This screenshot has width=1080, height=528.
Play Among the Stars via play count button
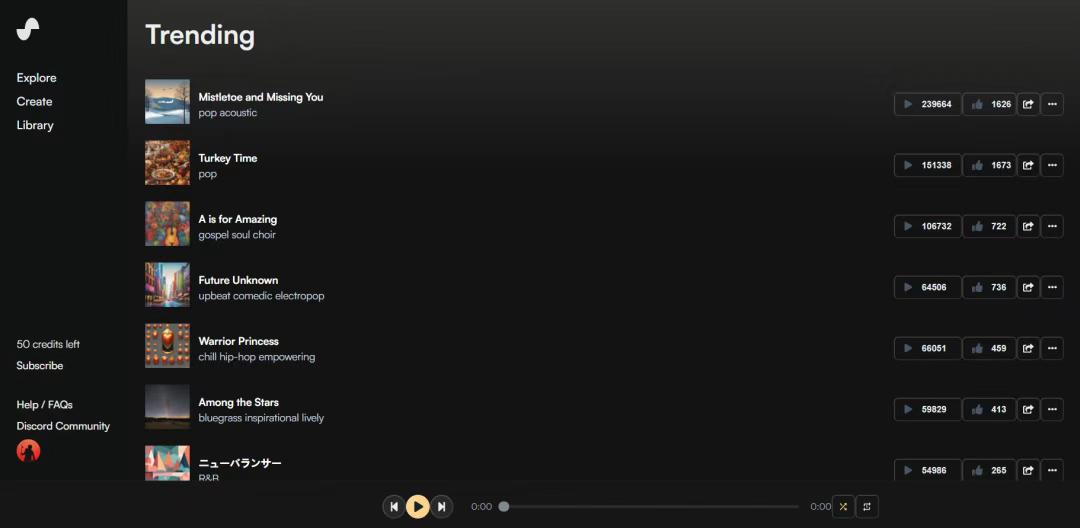point(928,410)
